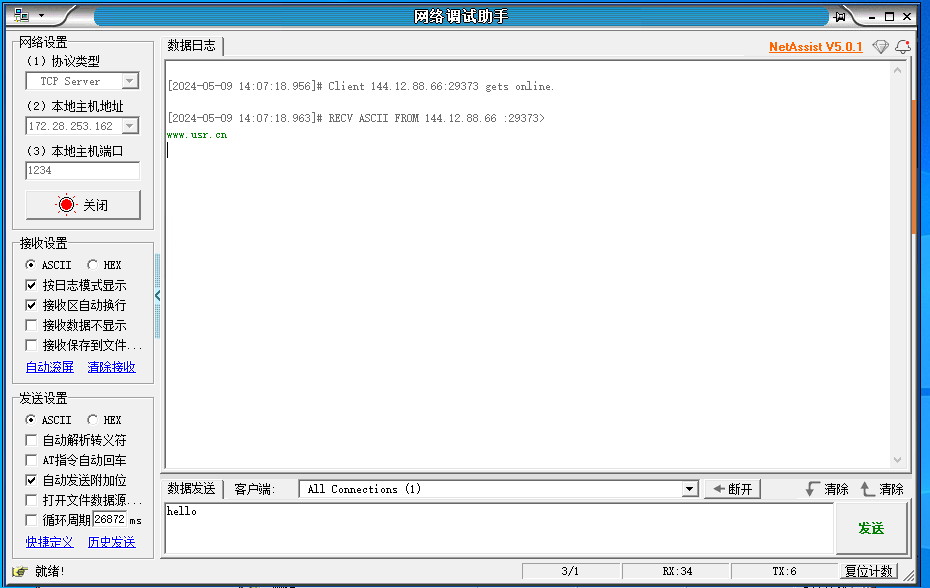This screenshot has width=930, height=588.
Task: Open the 快捷定义 link
Action: (50, 542)
